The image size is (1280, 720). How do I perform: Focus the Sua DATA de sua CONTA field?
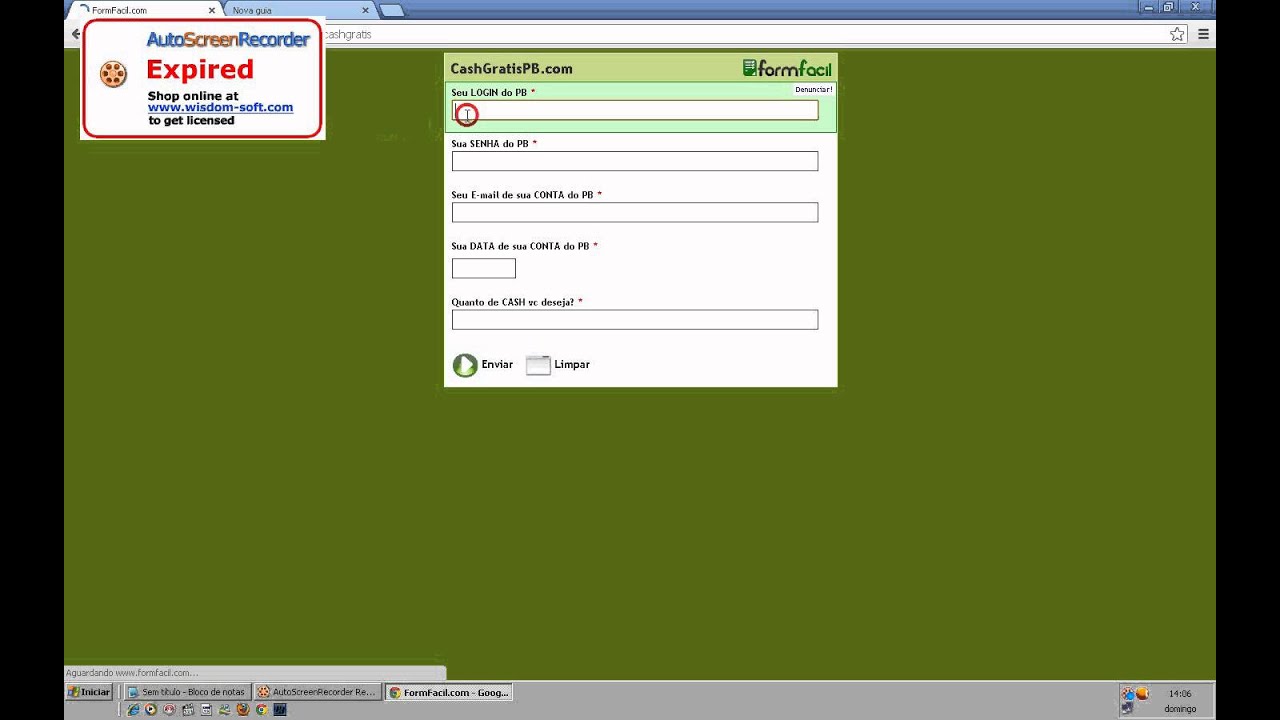pos(484,268)
